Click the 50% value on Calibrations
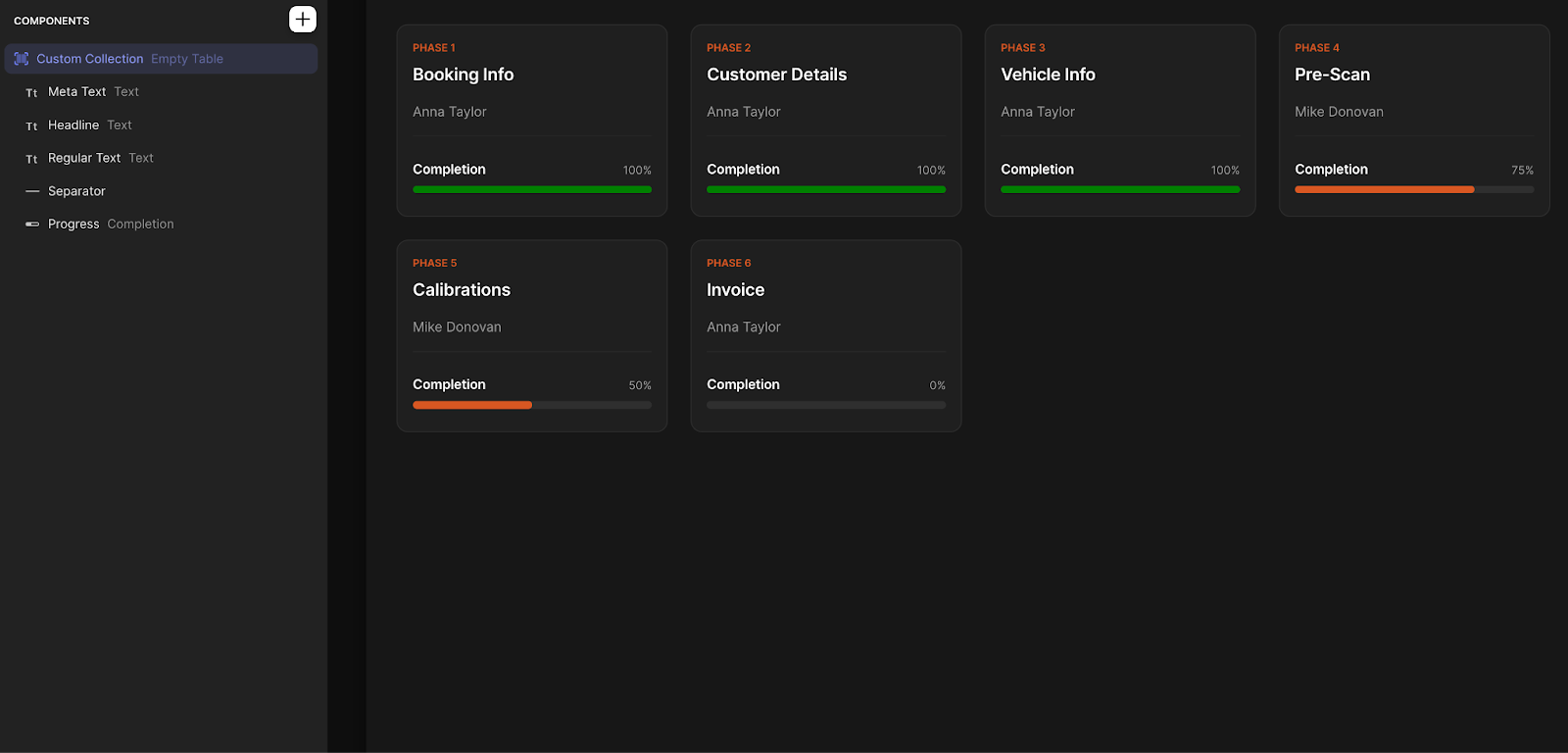 point(640,386)
